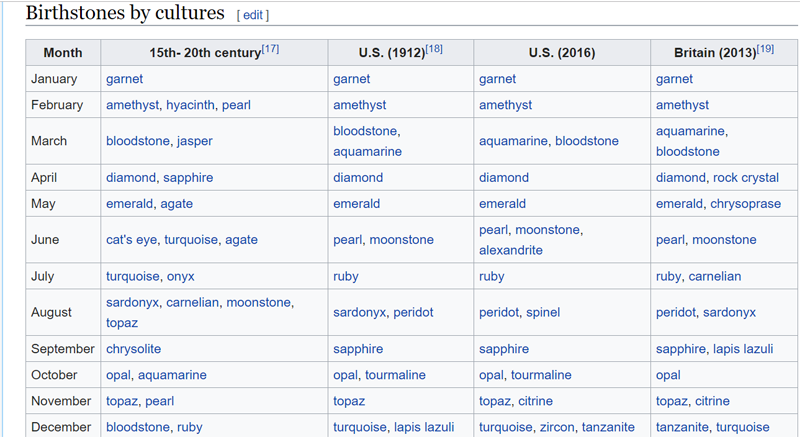Click rock crystal in the April row
The width and height of the screenshot is (800, 437).
click(746, 178)
